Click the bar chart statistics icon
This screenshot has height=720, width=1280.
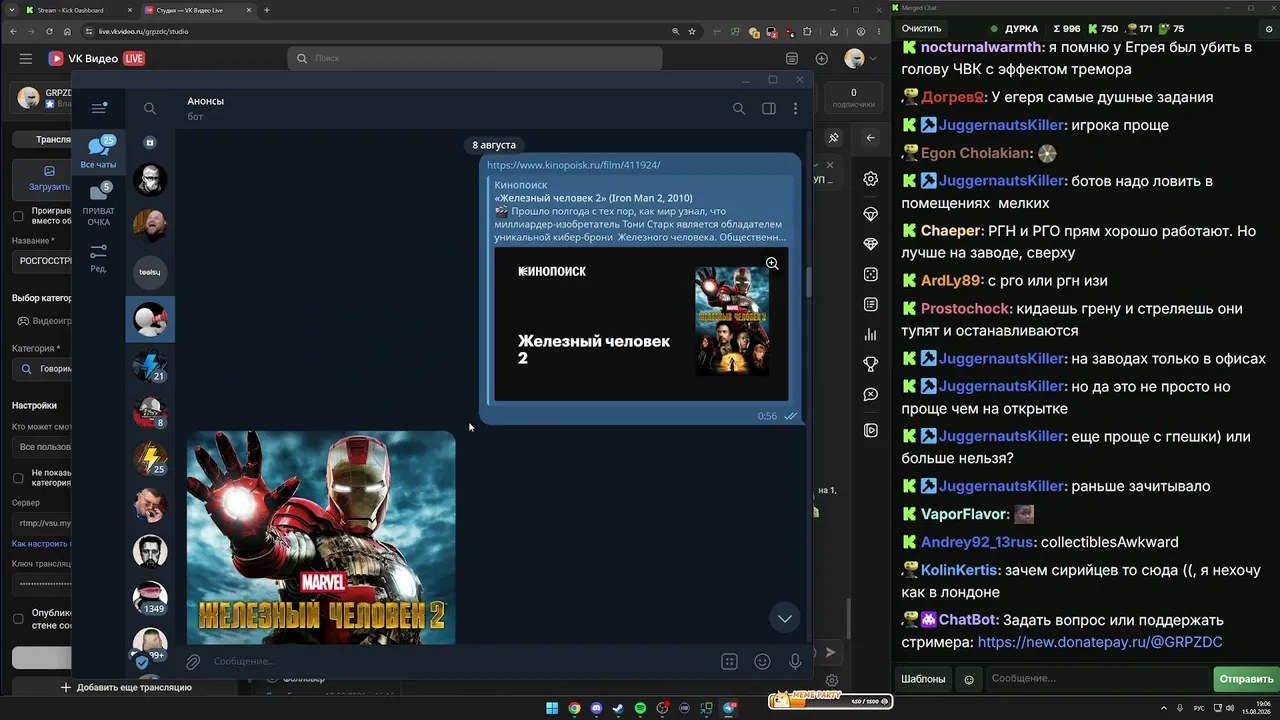[x=871, y=334]
